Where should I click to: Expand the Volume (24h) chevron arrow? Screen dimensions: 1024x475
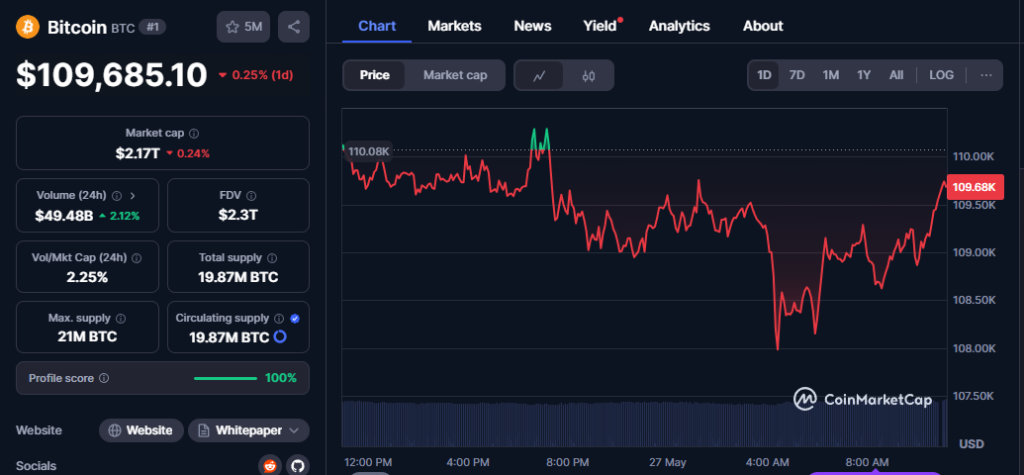click(x=133, y=195)
